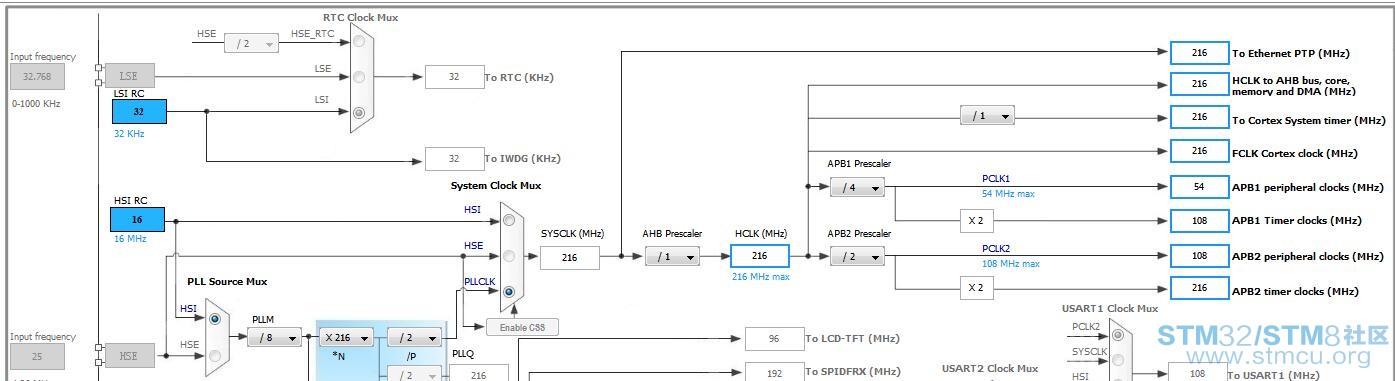Click the To IWDG (KHz) 32 field

454,158
